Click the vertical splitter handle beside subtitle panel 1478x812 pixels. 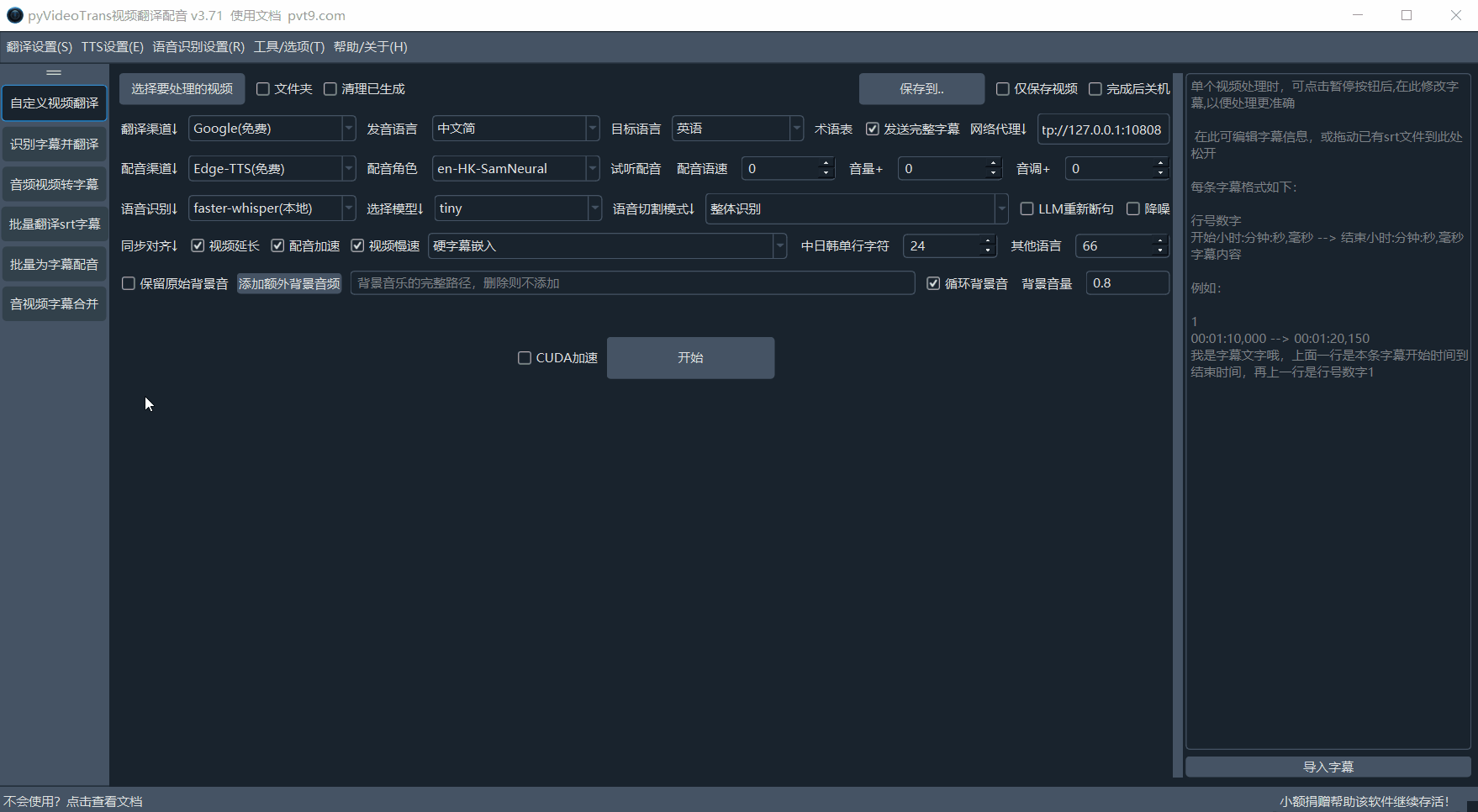pyautogui.click(x=1177, y=425)
